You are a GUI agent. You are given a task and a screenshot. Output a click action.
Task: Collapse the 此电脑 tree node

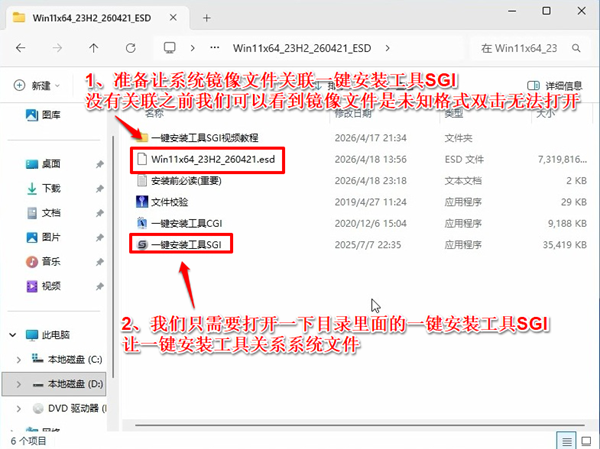tap(13, 335)
